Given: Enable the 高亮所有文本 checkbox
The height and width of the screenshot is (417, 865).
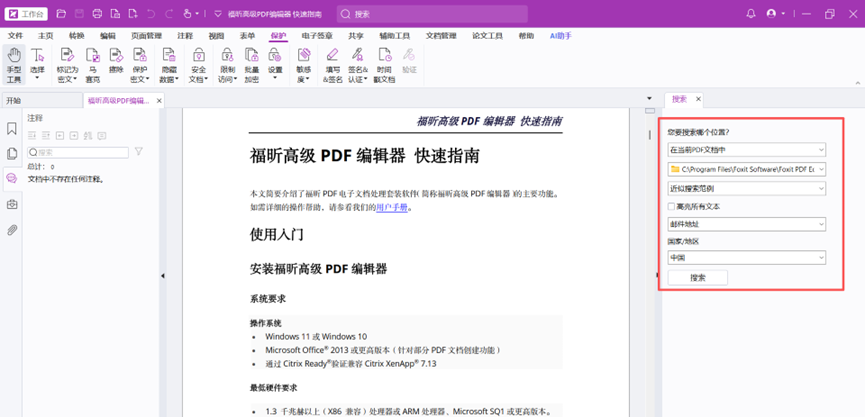Looking at the screenshot, I should point(672,206).
